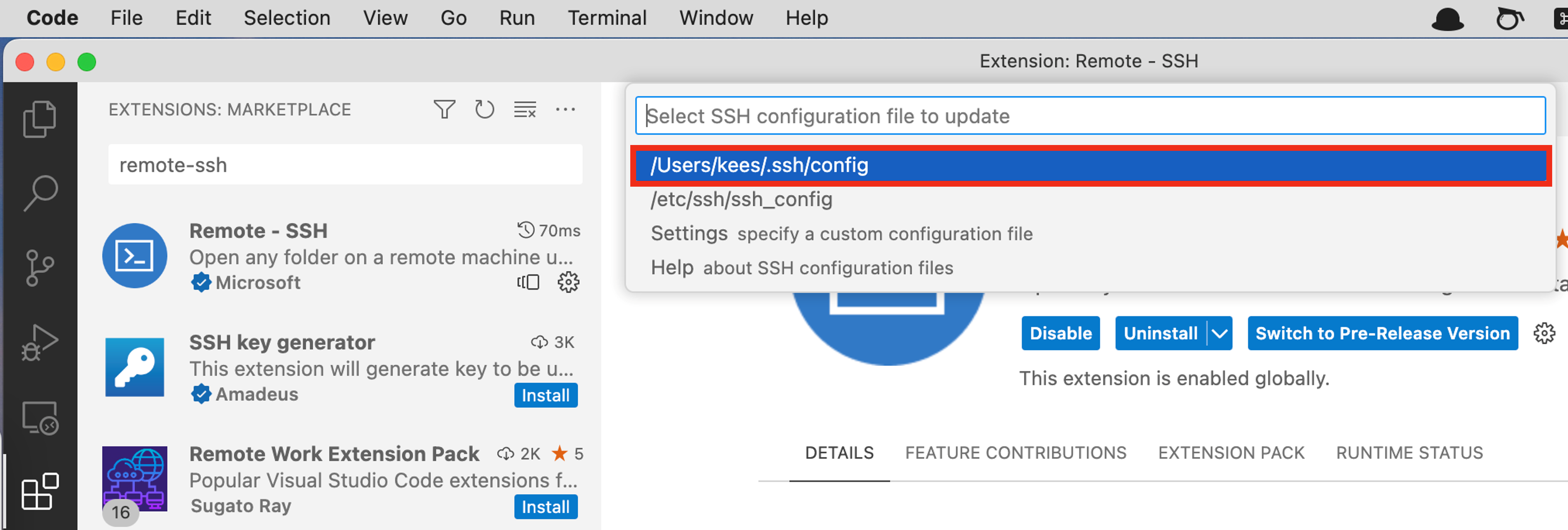This screenshot has width=1568, height=530.
Task: Open the View menu
Action: tap(385, 18)
